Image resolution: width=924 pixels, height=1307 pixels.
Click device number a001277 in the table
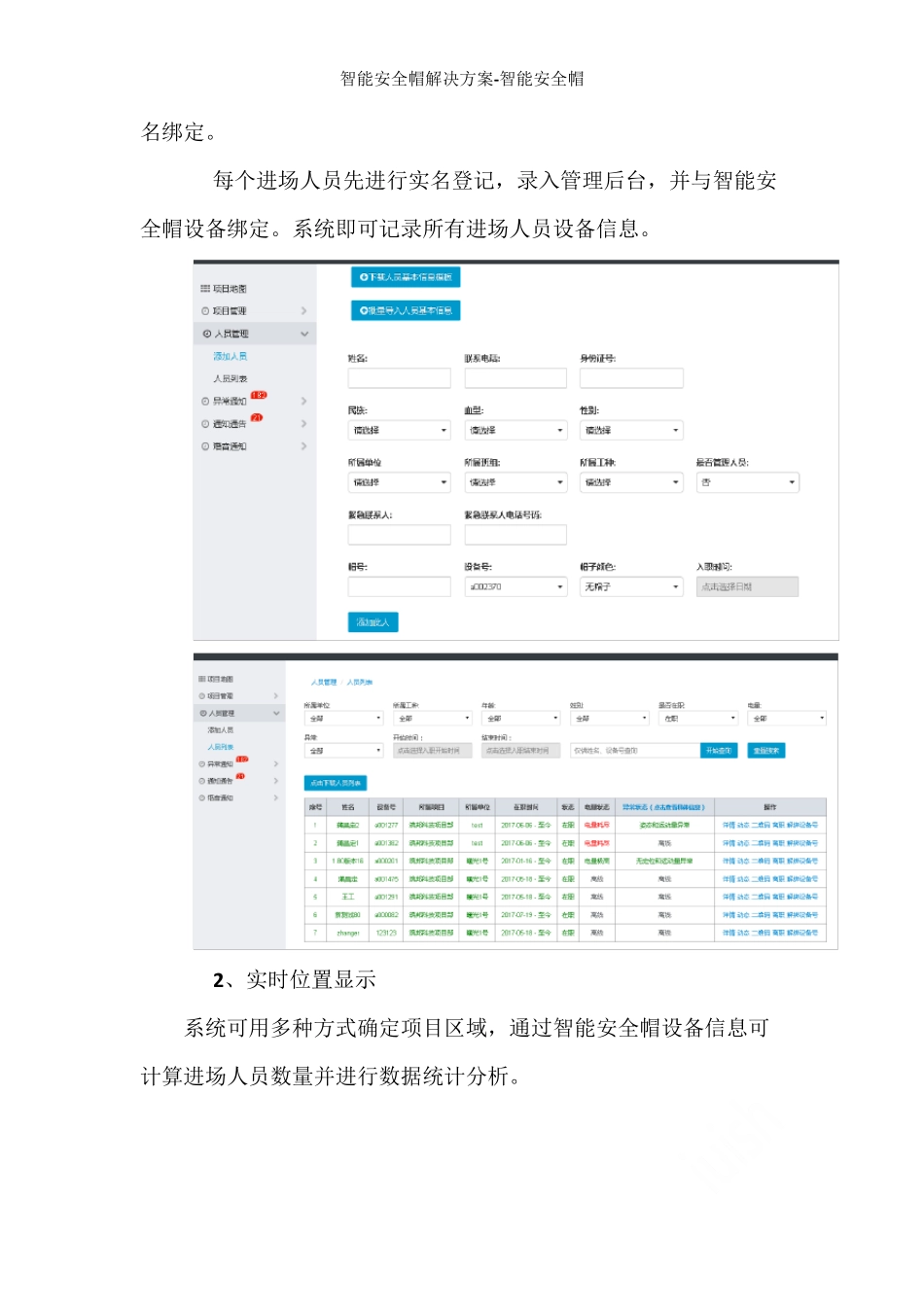click(x=386, y=826)
